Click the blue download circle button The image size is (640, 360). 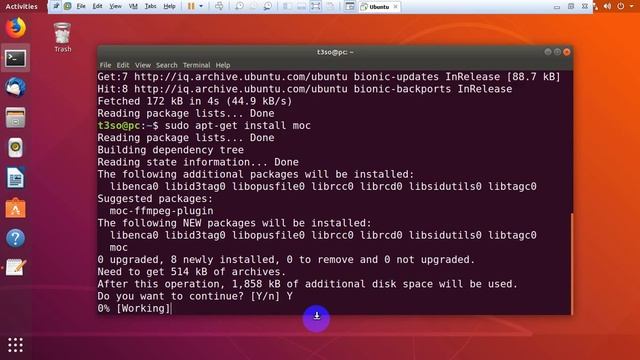[x=316, y=318]
